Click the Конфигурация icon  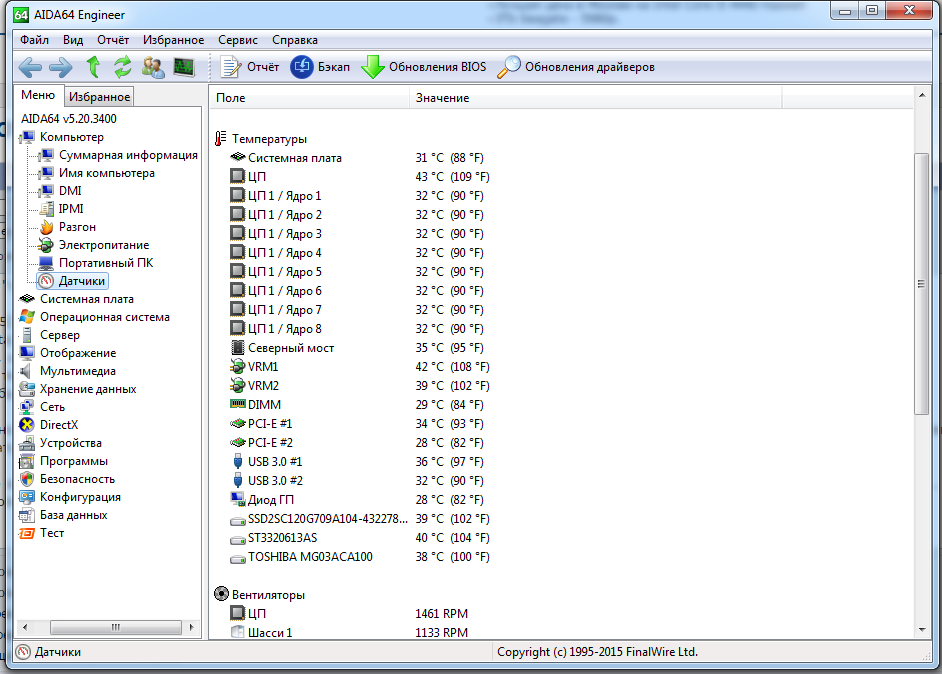pos(27,497)
